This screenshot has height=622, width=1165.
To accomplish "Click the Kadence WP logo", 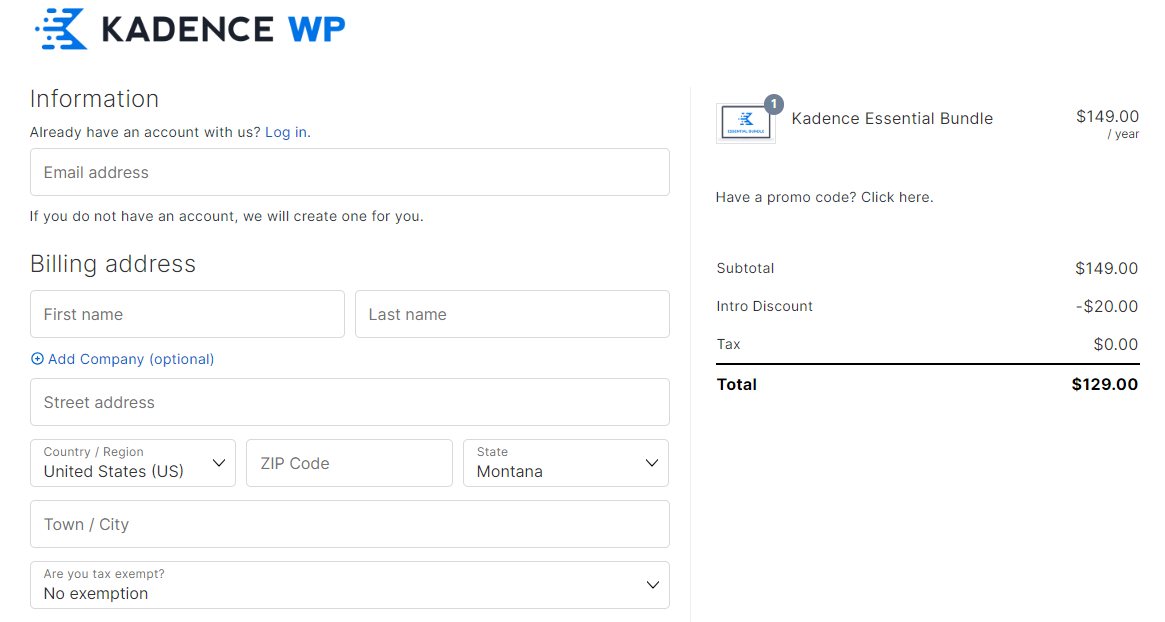I will [190, 29].
